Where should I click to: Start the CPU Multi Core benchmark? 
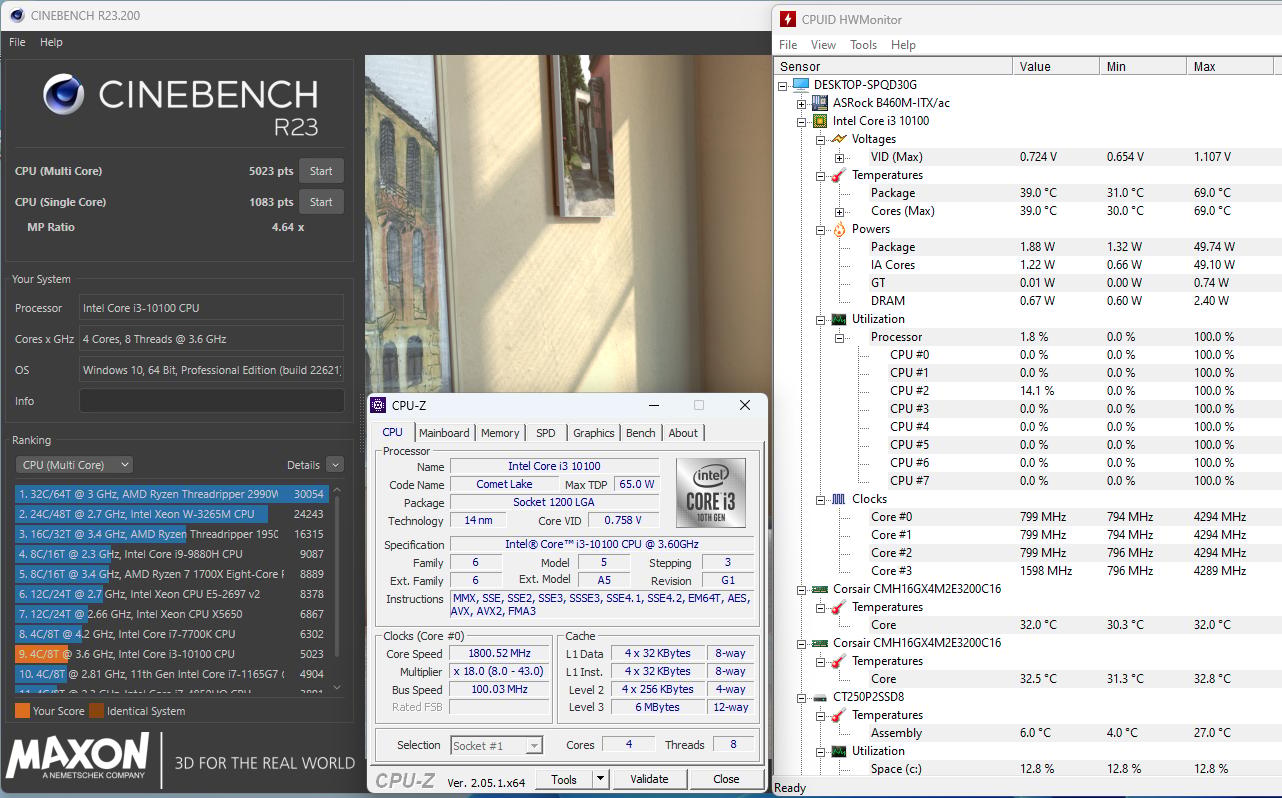321,171
